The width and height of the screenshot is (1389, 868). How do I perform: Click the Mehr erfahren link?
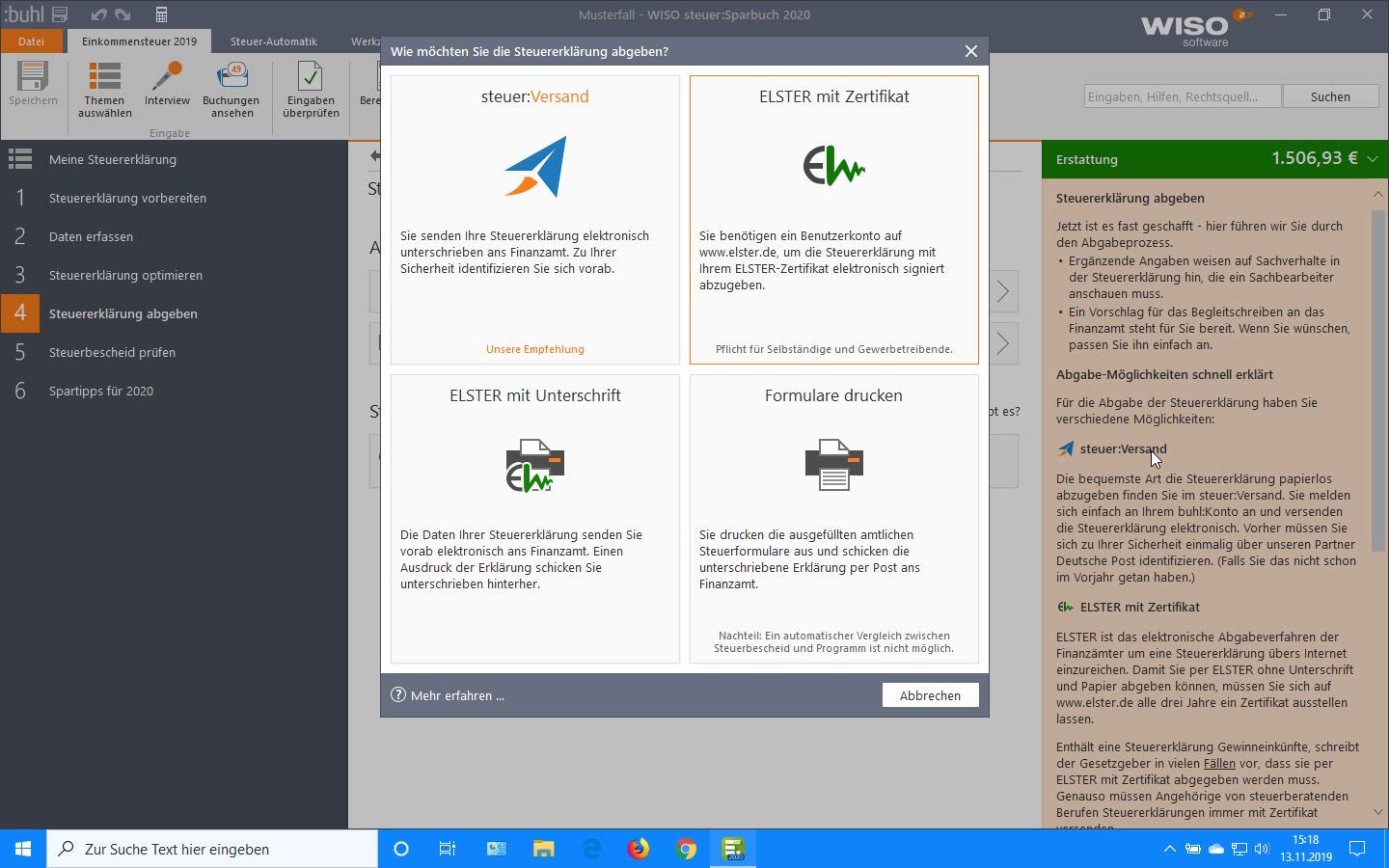coord(457,695)
